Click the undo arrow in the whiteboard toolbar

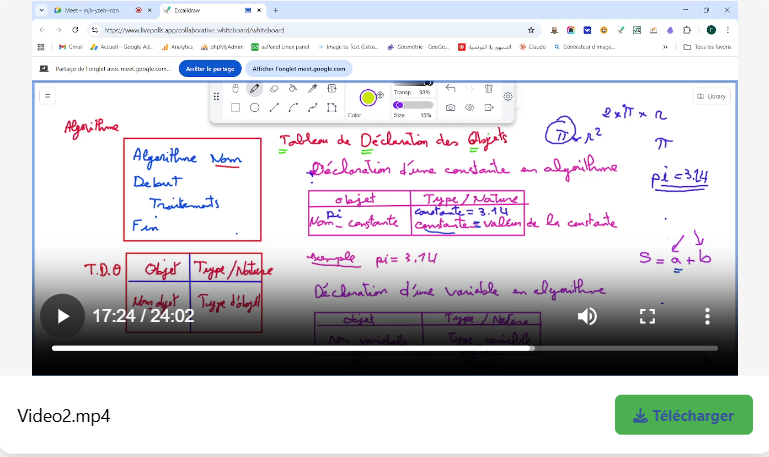tap(451, 89)
